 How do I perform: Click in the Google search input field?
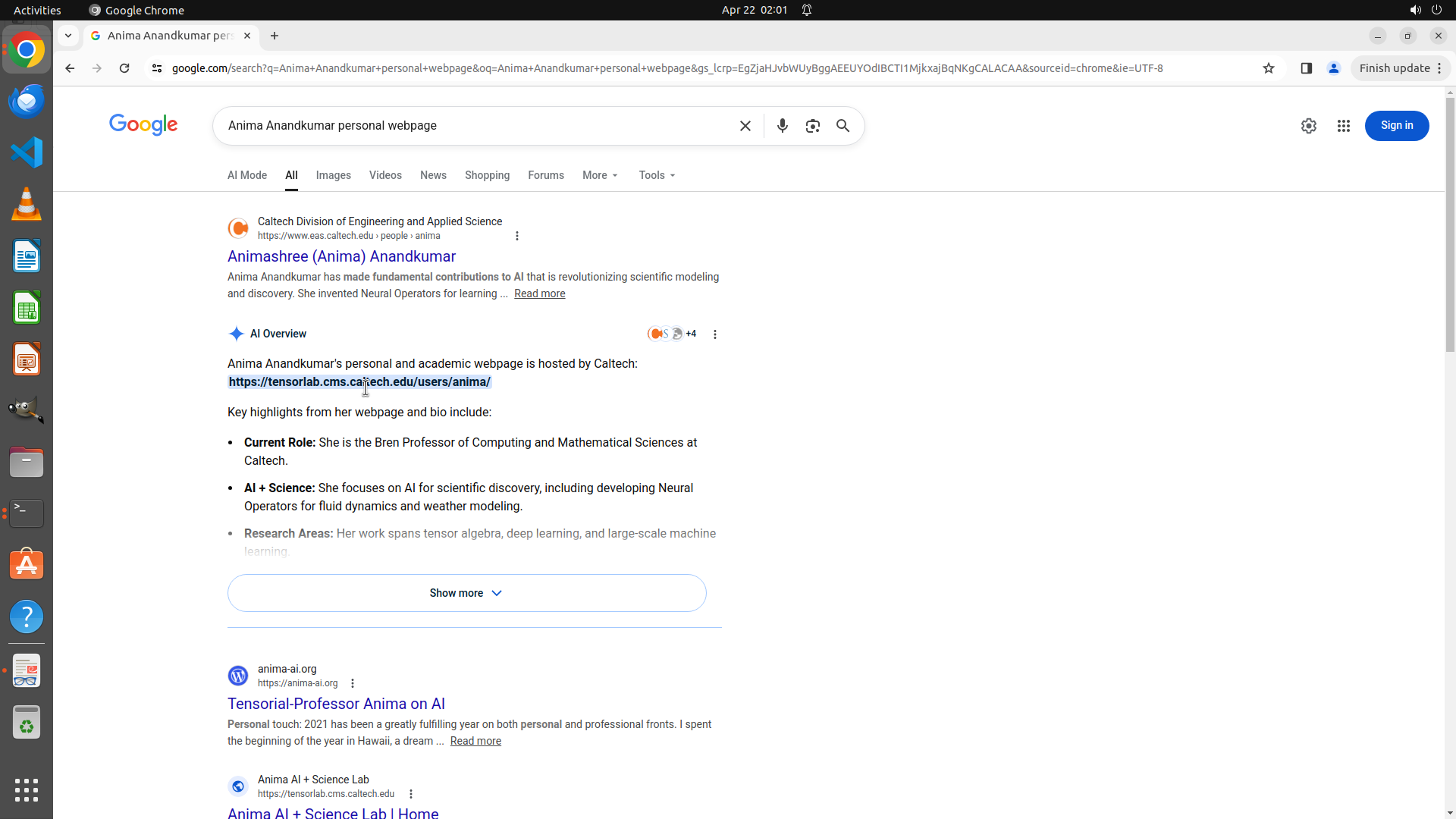point(470,126)
